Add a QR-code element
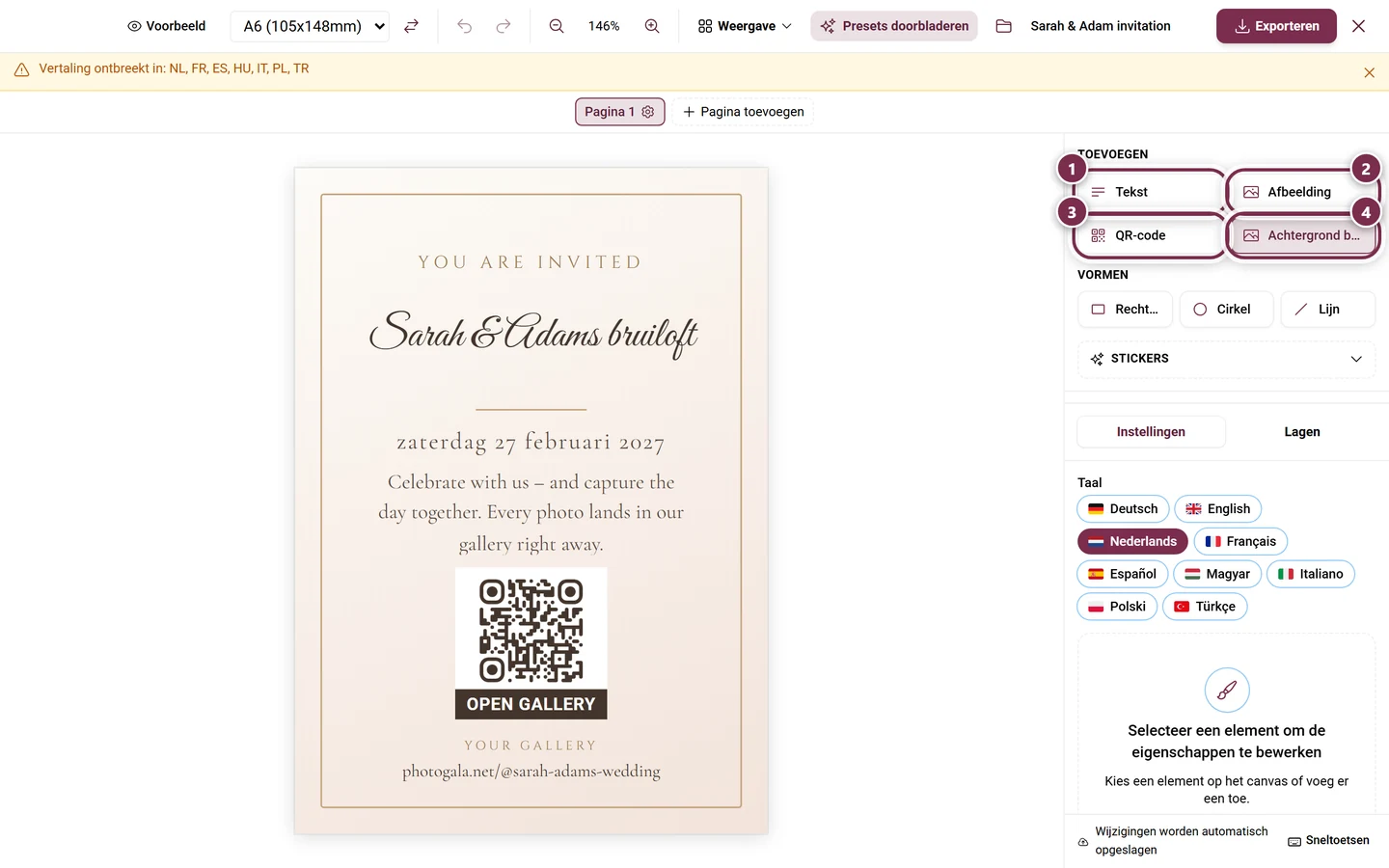The width and height of the screenshot is (1389, 868). pyautogui.click(x=1149, y=235)
